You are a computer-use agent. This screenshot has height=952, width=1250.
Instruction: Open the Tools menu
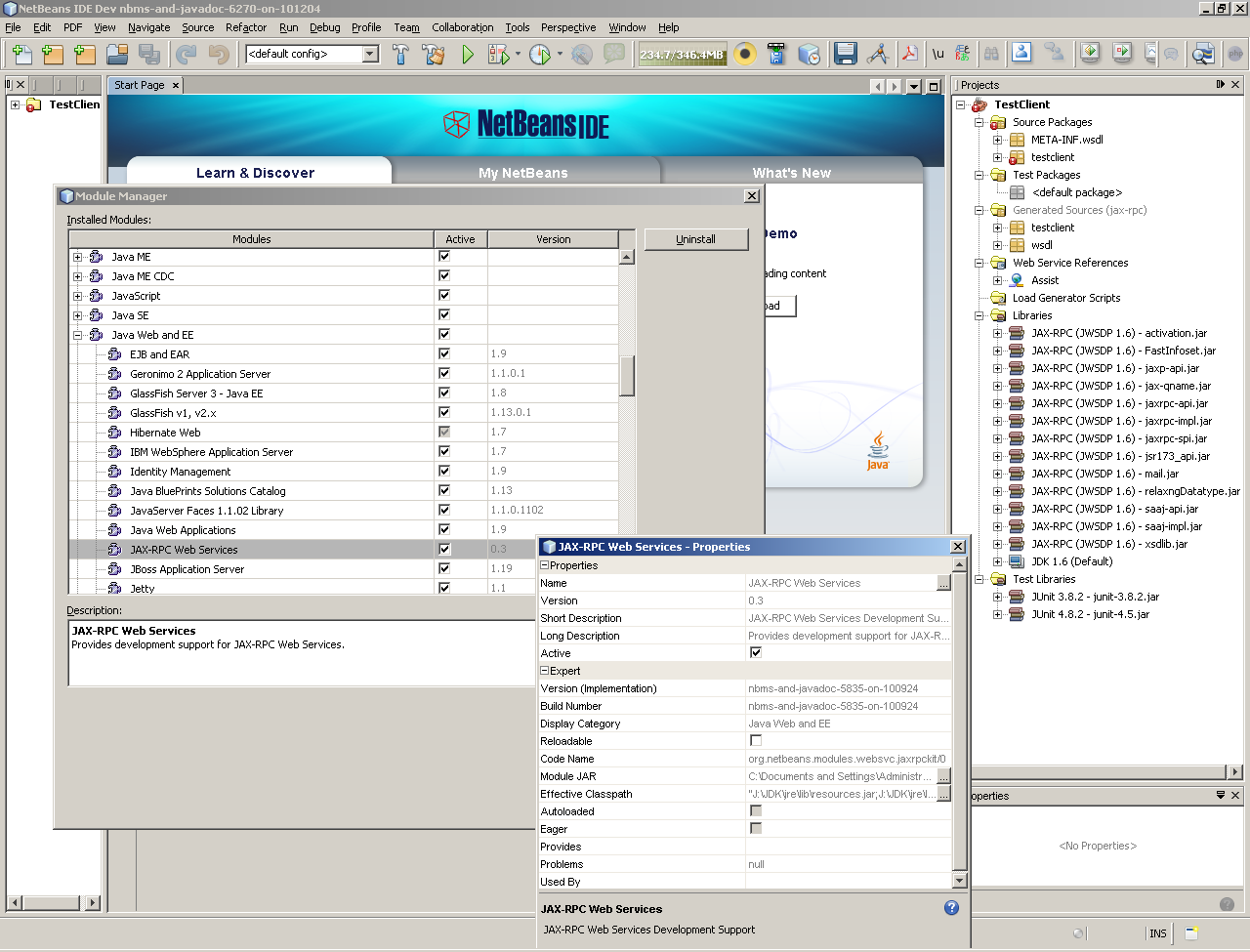point(518,27)
